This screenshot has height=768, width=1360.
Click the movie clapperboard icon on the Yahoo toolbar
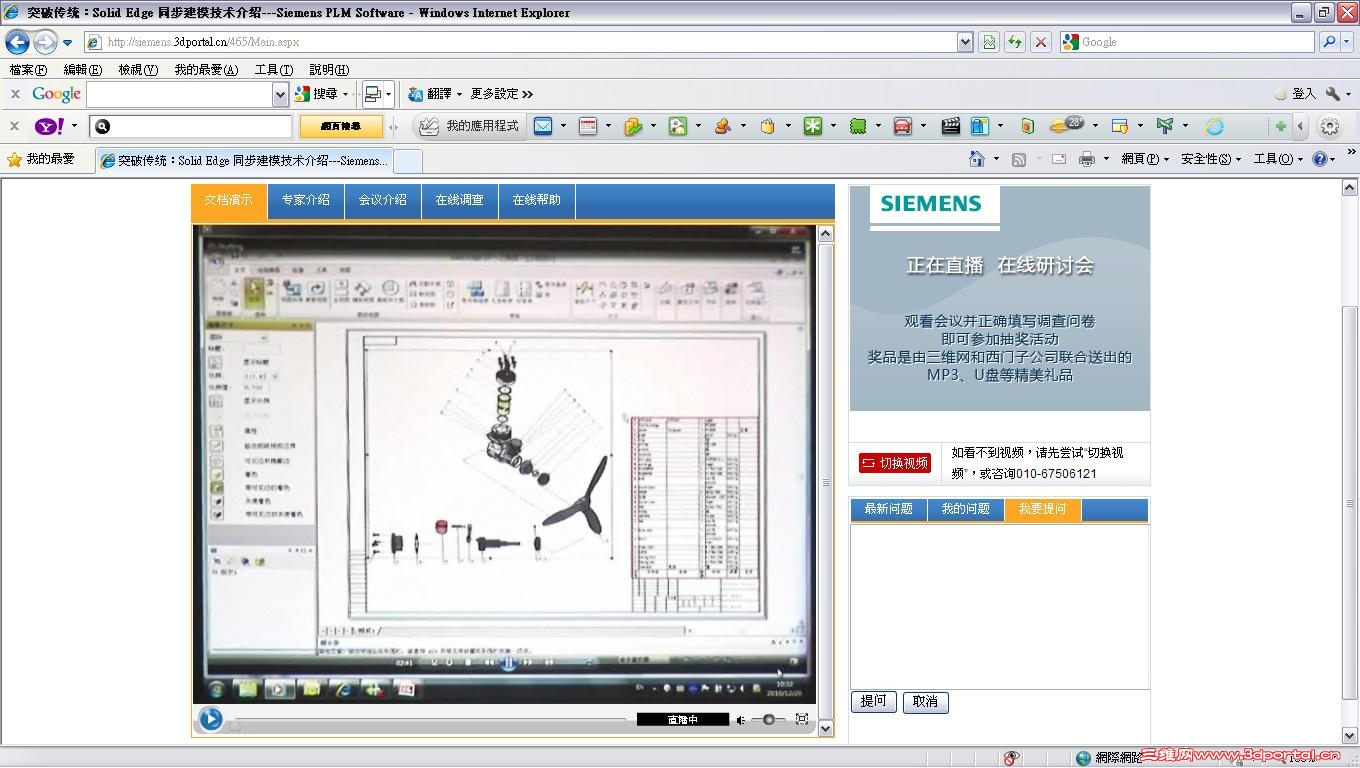pyautogui.click(x=950, y=126)
